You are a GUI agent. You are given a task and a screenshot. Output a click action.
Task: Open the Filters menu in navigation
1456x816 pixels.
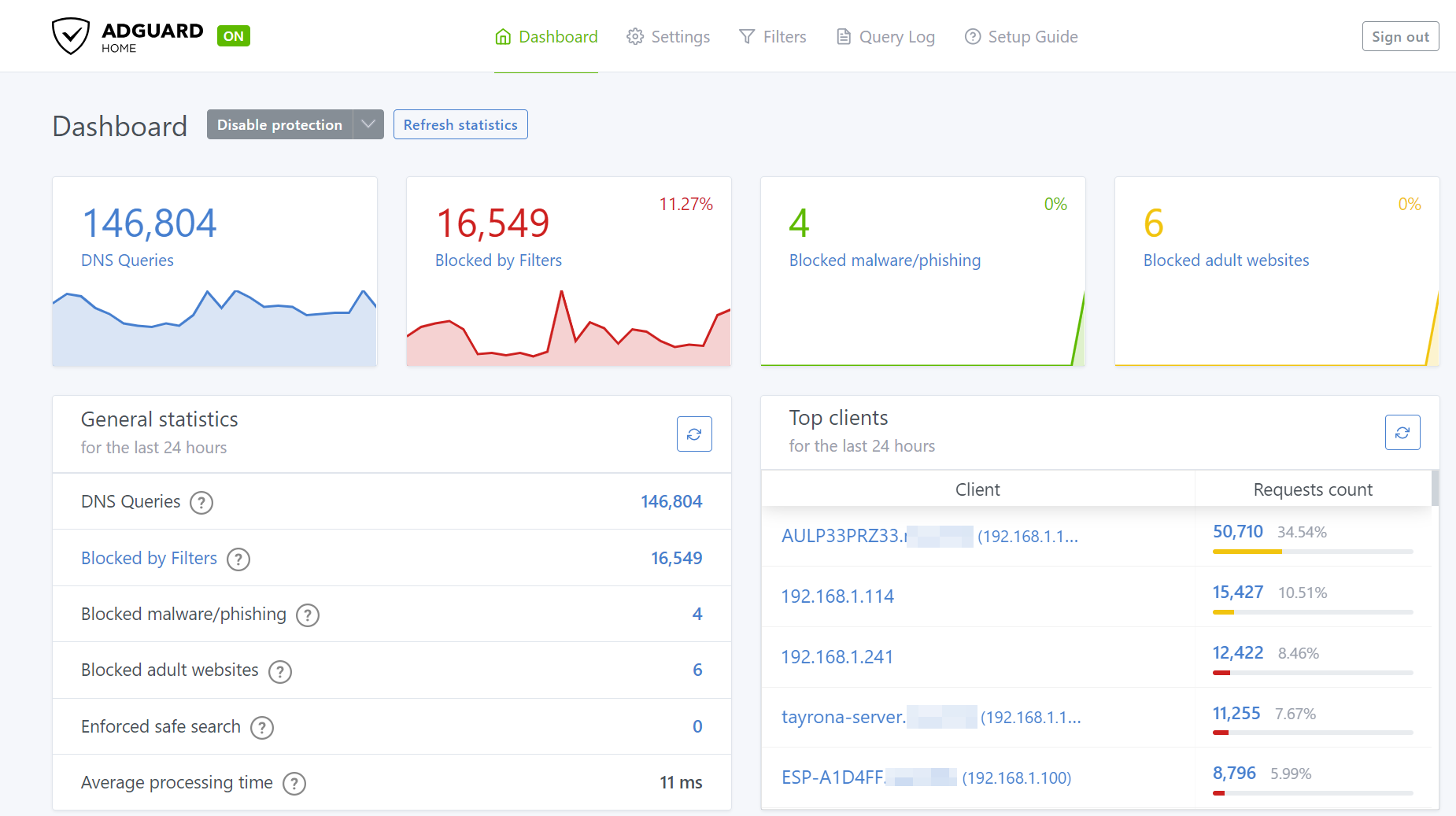(773, 37)
